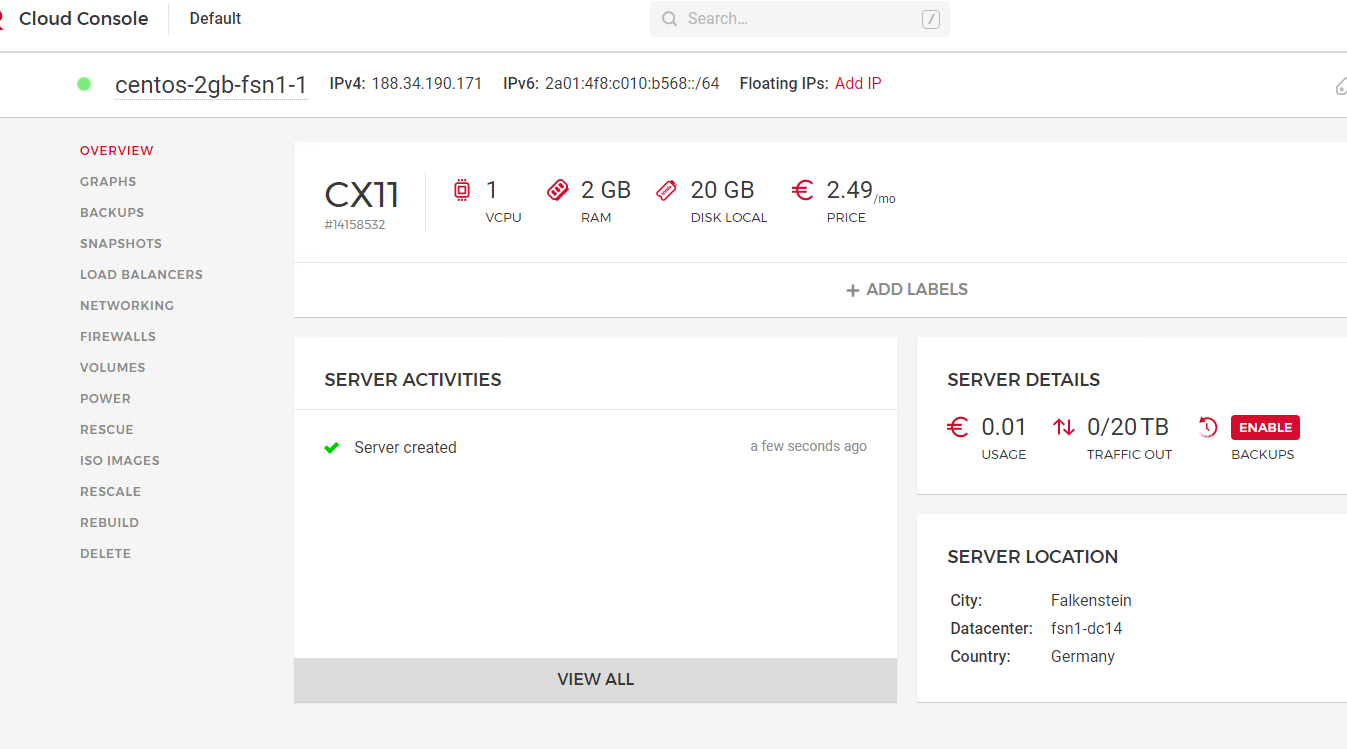Click the SERVER LOCATION heading
The height and width of the screenshot is (749, 1347).
click(1033, 557)
